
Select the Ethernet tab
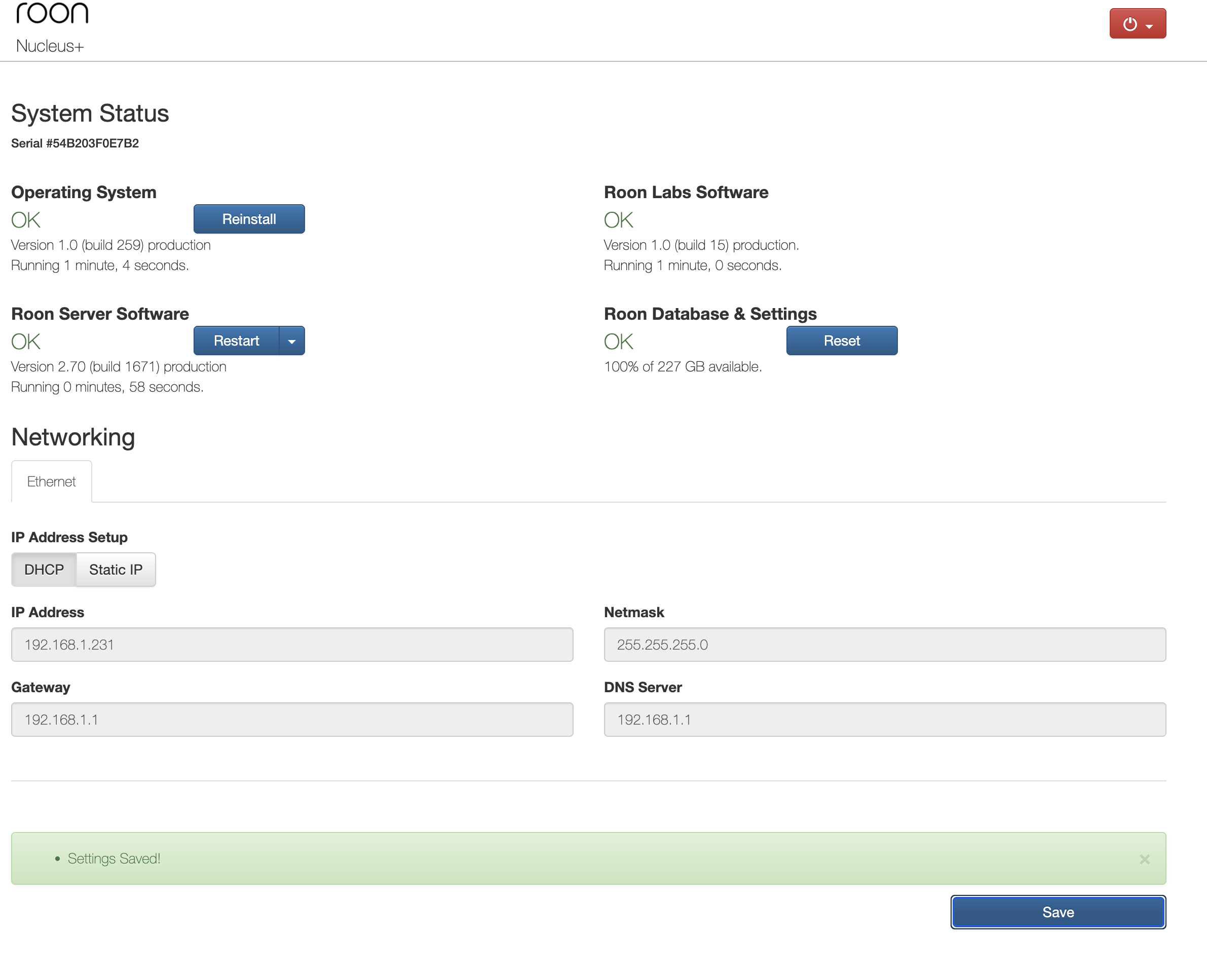(x=51, y=481)
